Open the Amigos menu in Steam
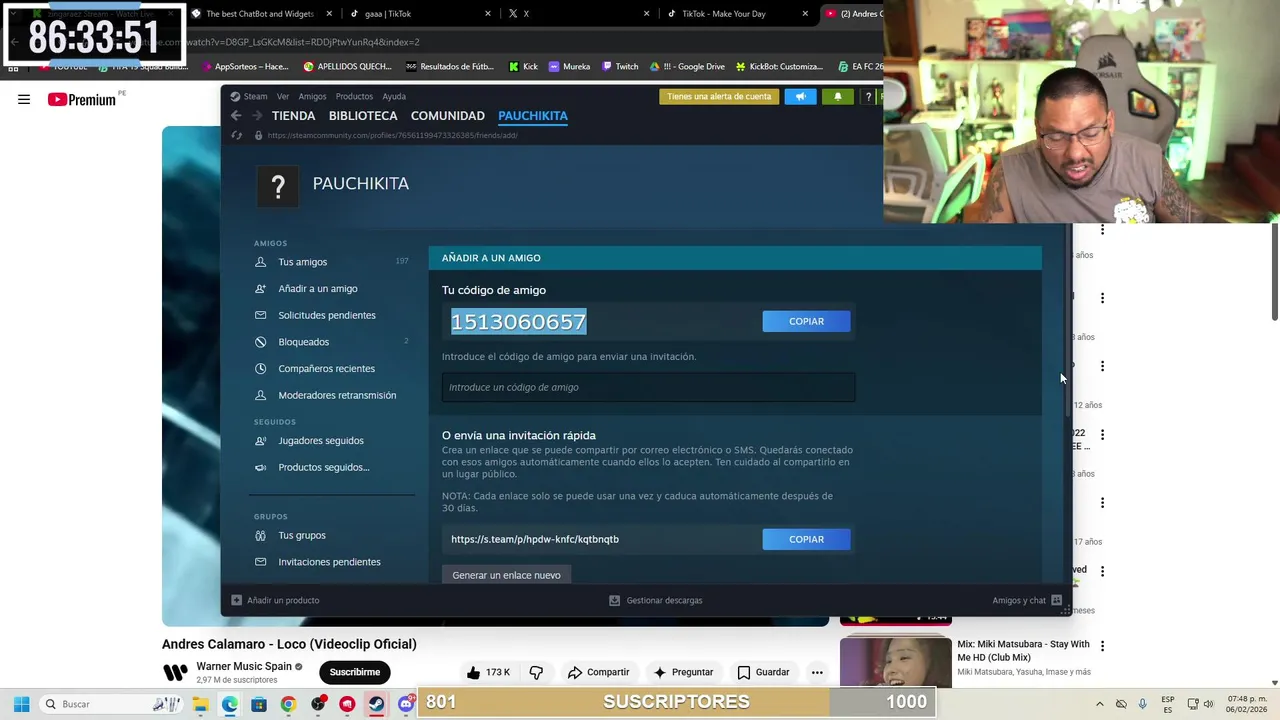 tap(312, 96)
